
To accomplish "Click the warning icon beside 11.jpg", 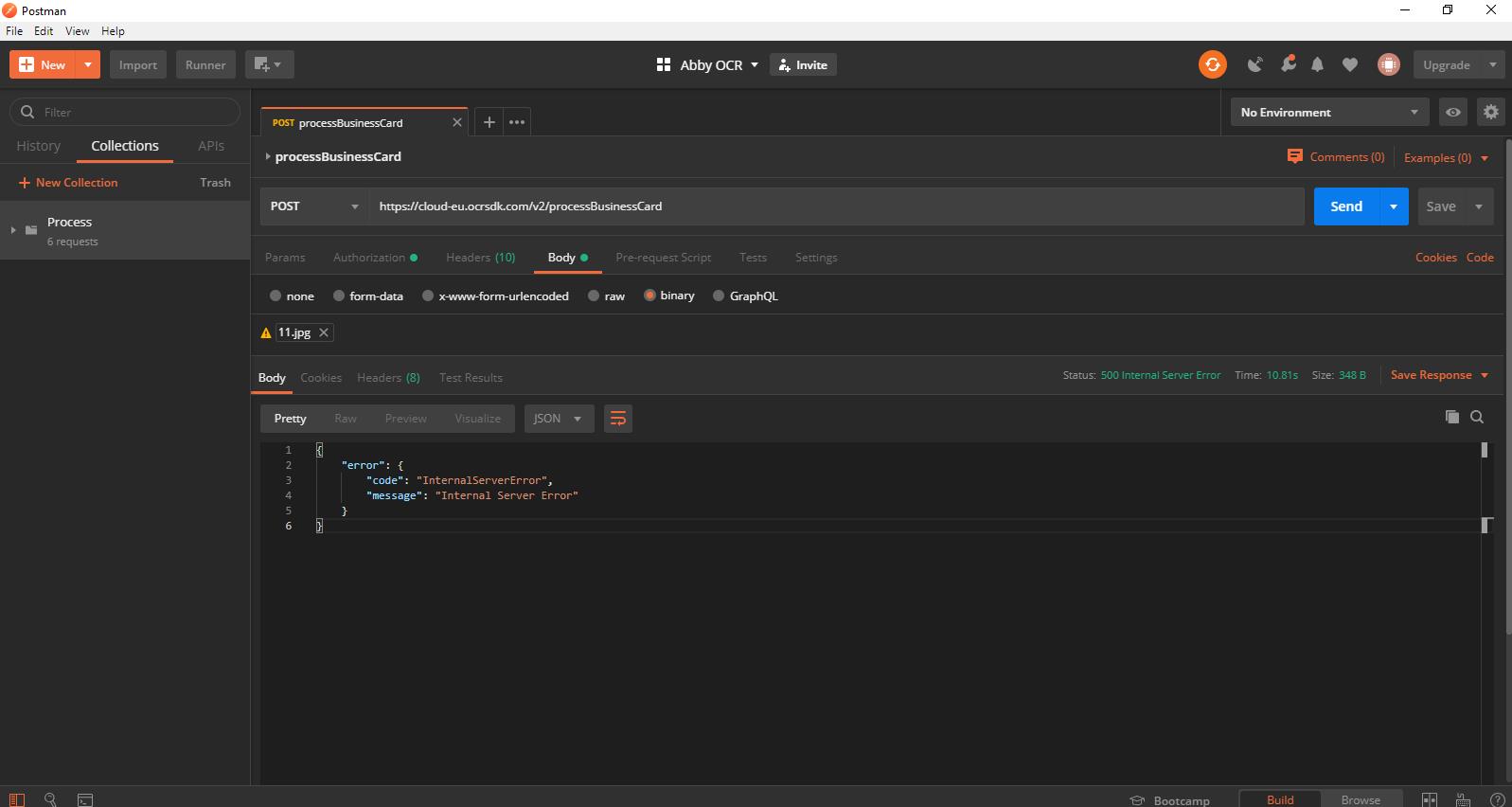I will (266, 332).
